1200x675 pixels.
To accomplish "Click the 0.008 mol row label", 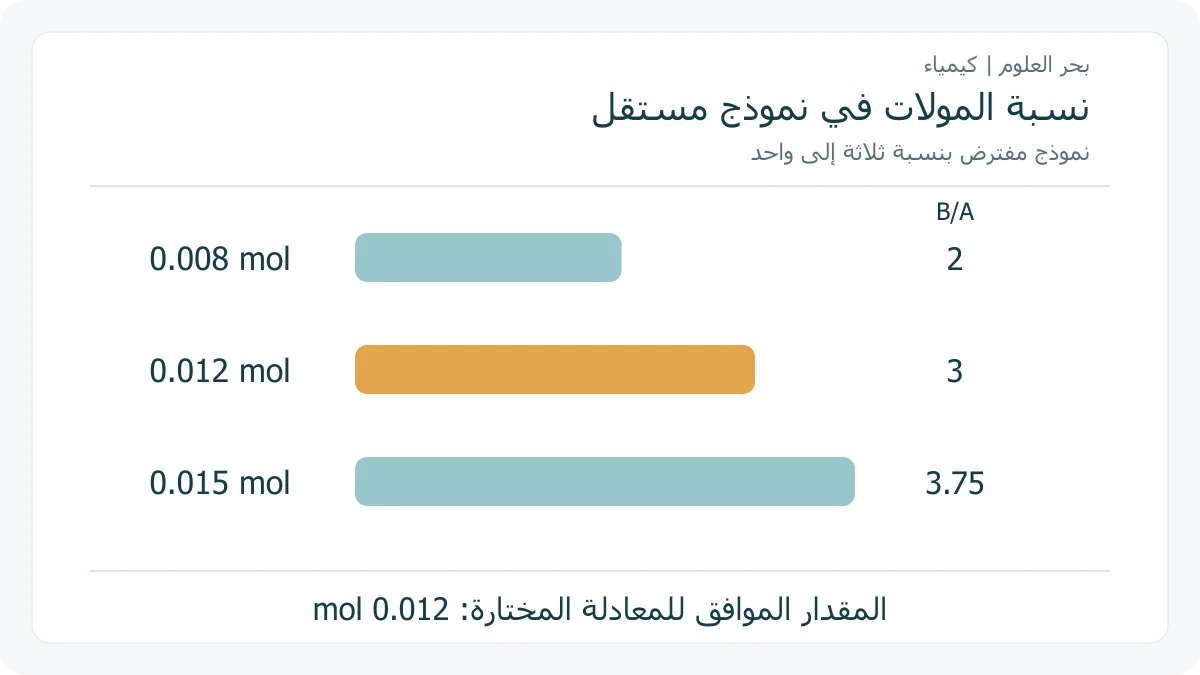I will (x=220, y=260).
